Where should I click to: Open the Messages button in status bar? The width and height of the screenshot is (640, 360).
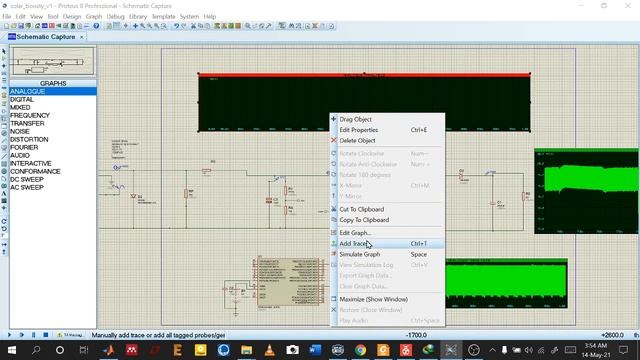(70, 335)
